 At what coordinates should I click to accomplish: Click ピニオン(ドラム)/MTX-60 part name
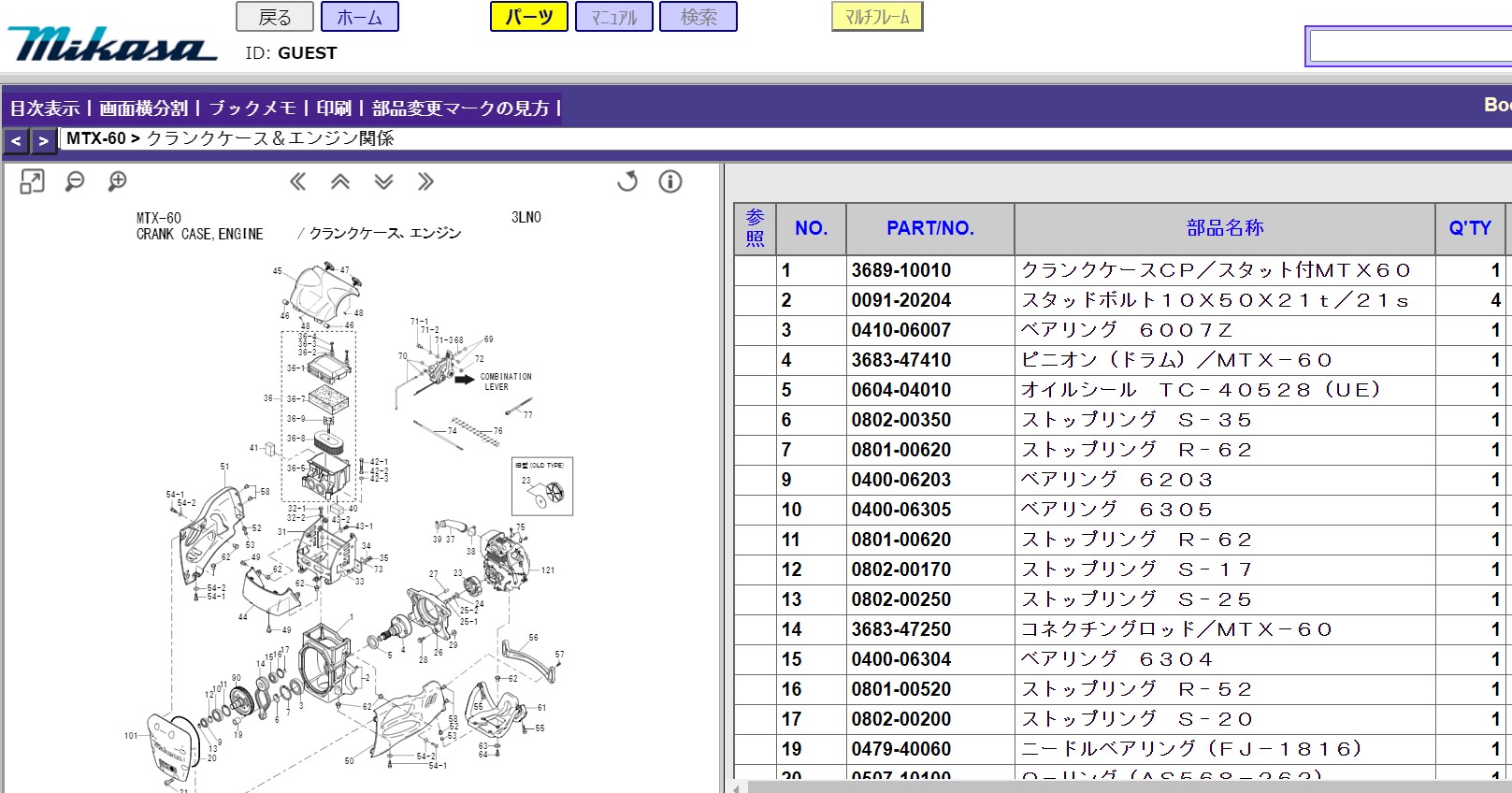pos(1177,360)
